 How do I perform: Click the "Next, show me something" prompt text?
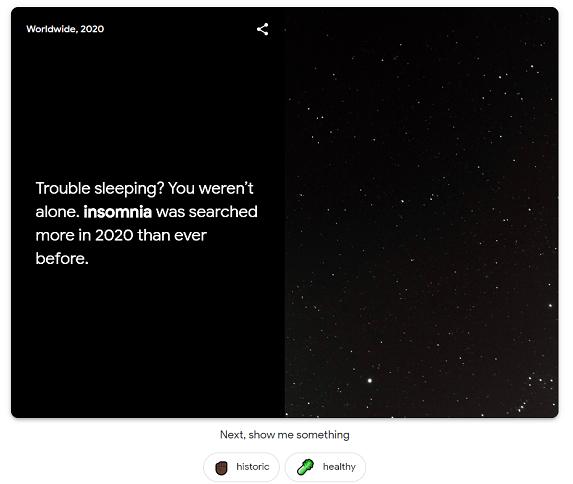pos(285,435)
